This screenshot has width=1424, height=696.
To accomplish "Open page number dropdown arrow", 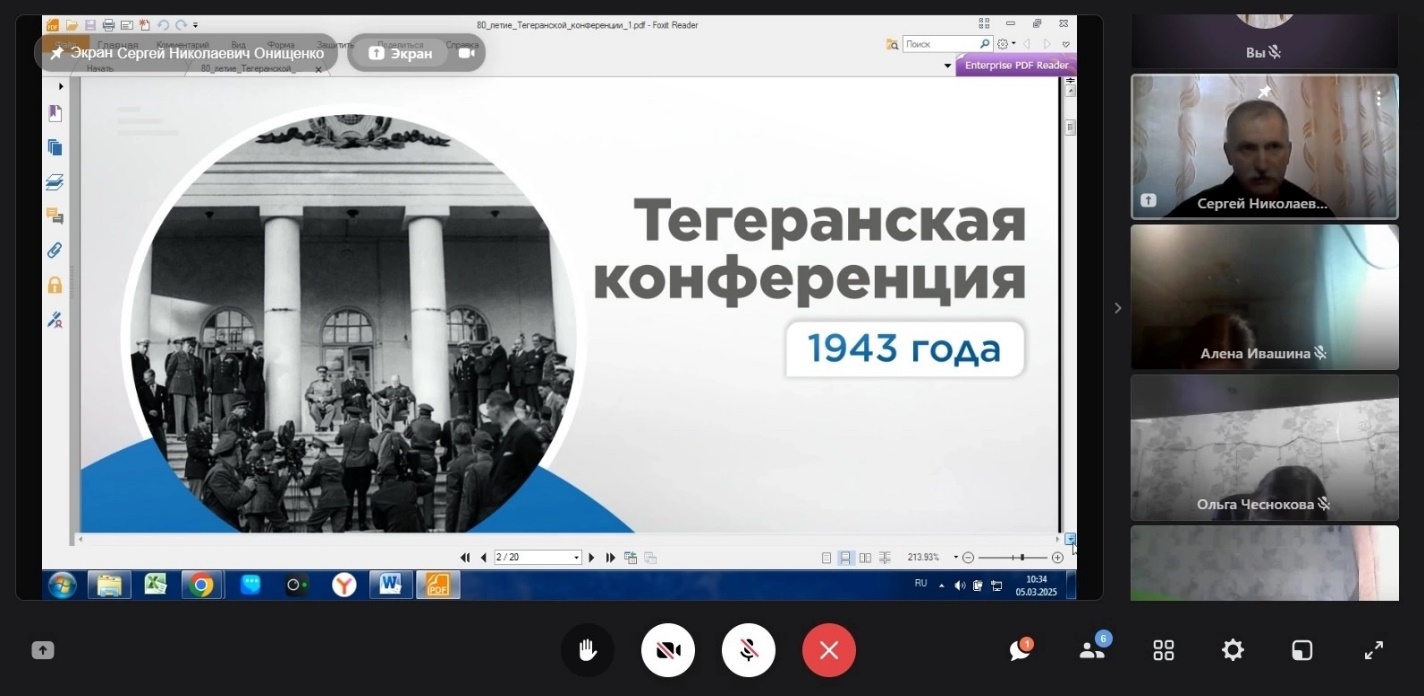I will point(576,557).
